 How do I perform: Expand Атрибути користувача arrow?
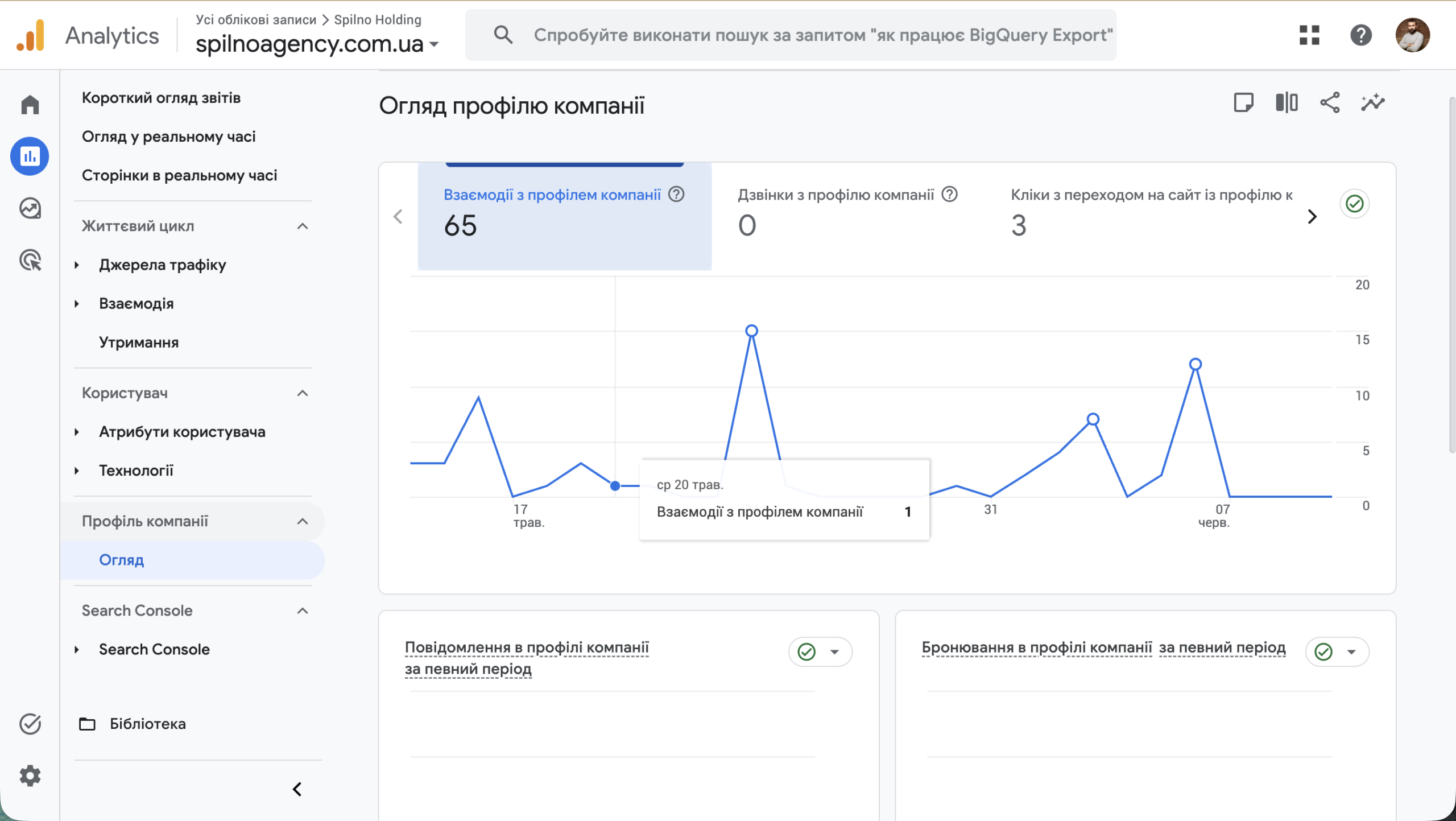pos(77,432)
